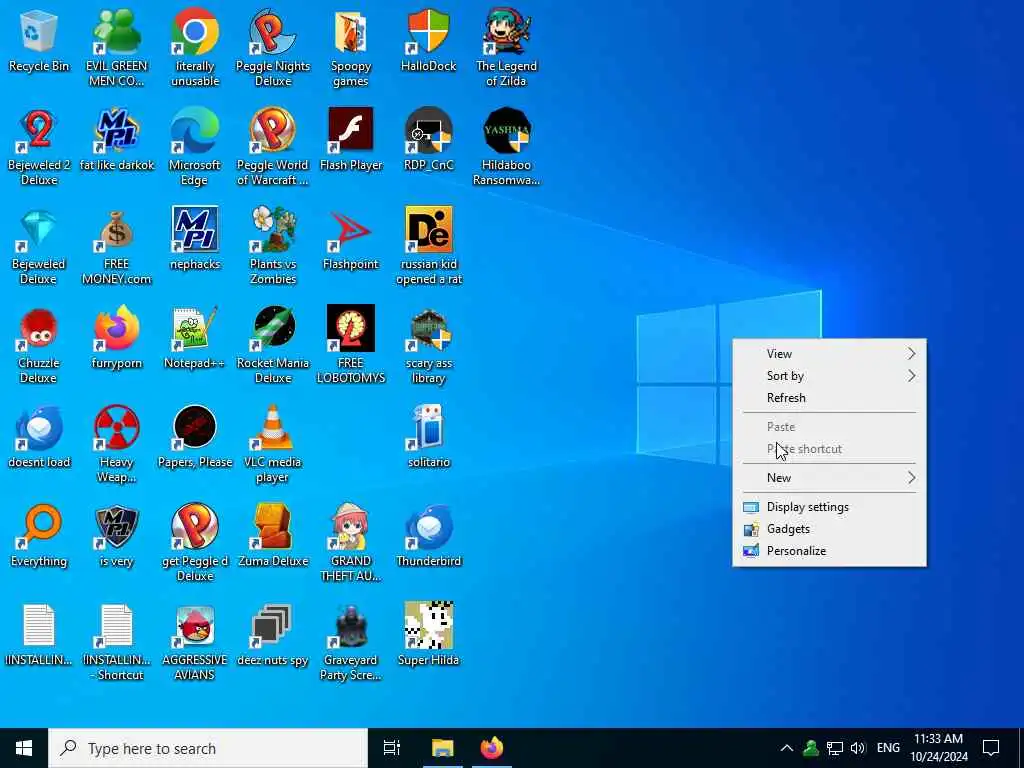Launch Peggle Nights Deluxe shortcut
The height and width of the screenshot is (768, 1024).
point(273,47)
